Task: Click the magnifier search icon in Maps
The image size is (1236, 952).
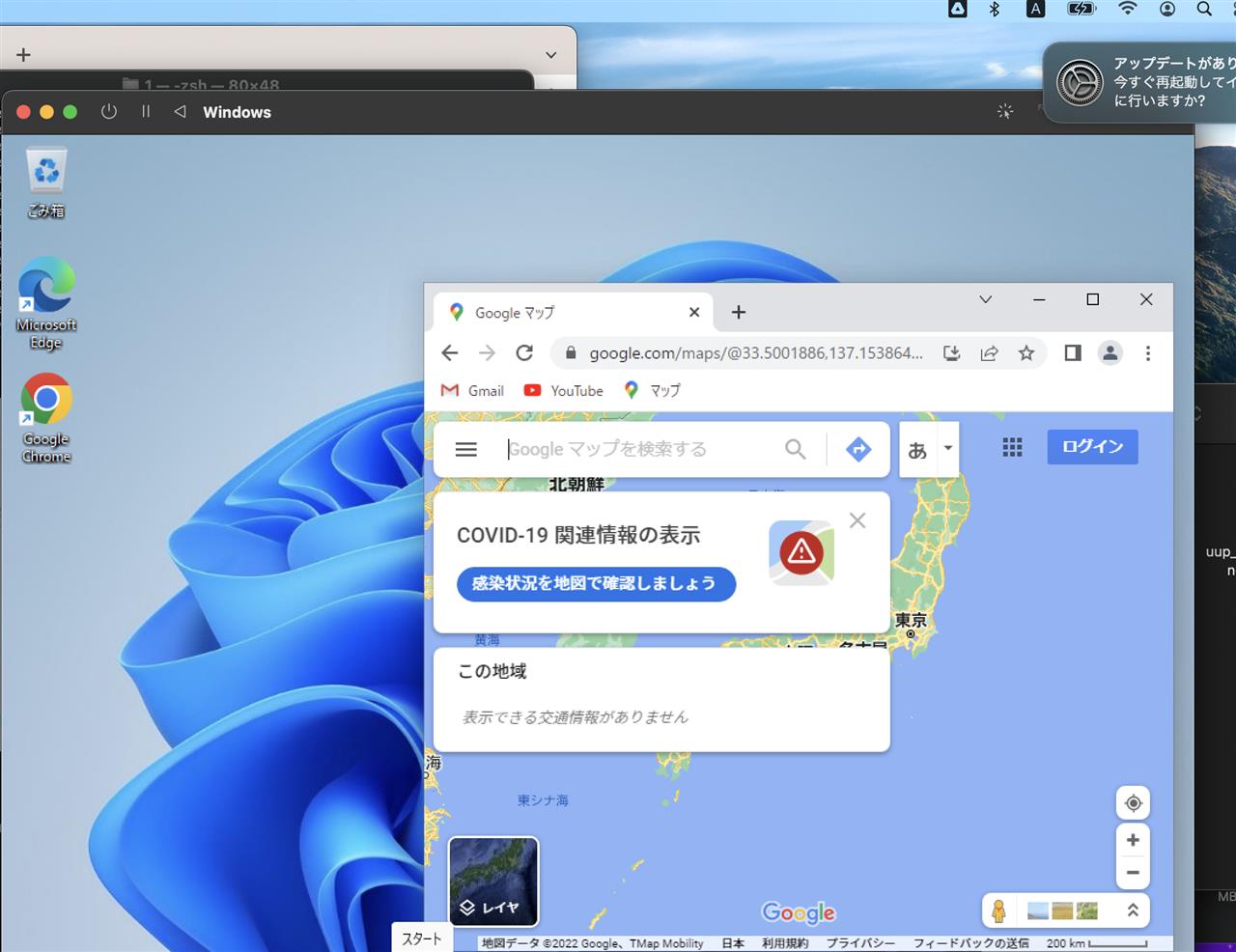Action: coord(795,449)
